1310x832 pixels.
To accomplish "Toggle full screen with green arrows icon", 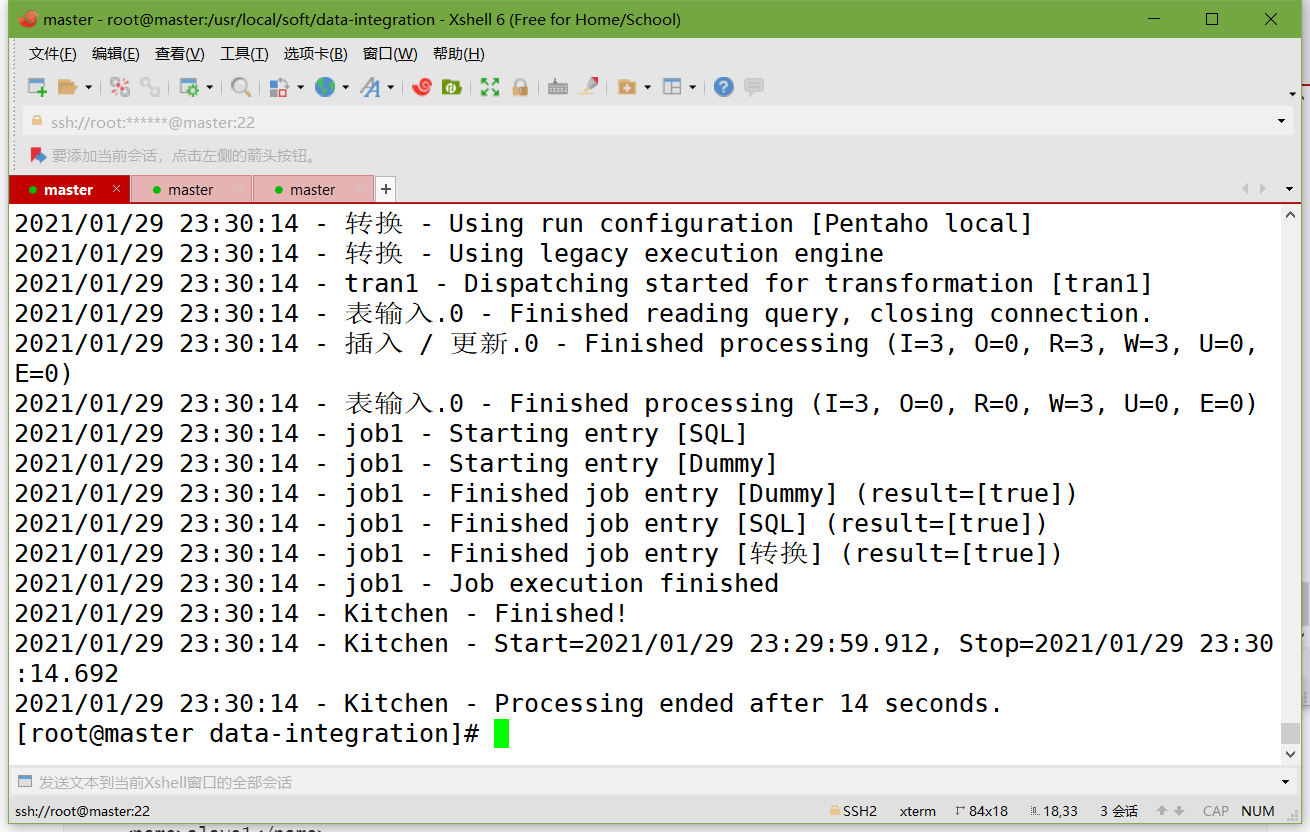I will point(490,87).
